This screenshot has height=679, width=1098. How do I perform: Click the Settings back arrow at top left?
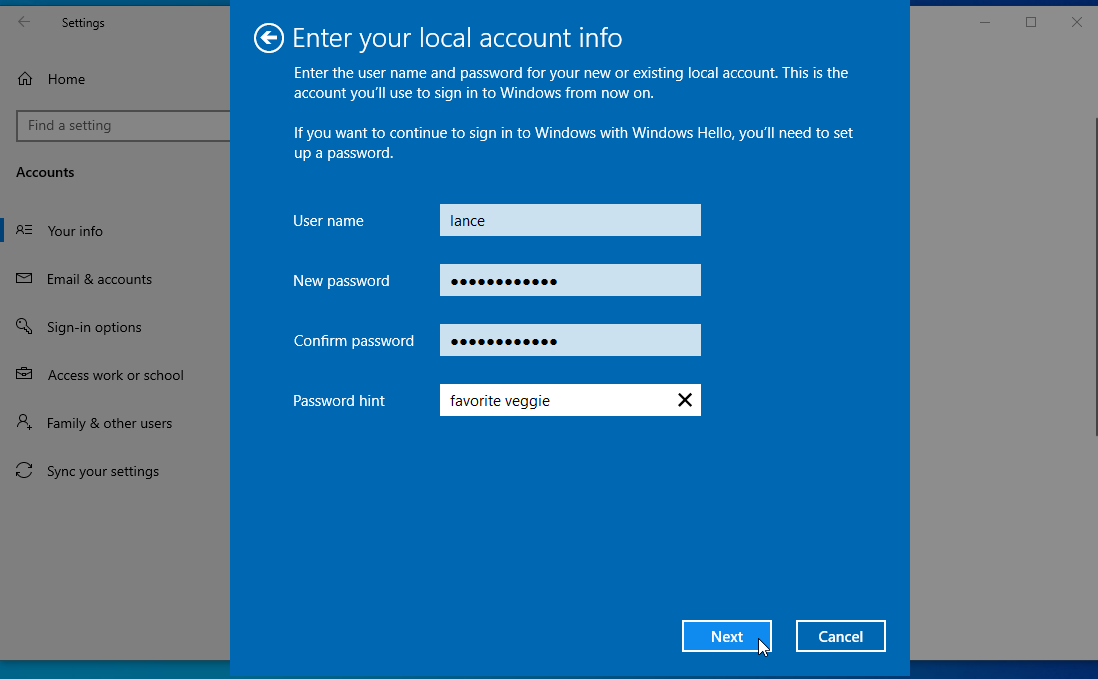[24, 22]
